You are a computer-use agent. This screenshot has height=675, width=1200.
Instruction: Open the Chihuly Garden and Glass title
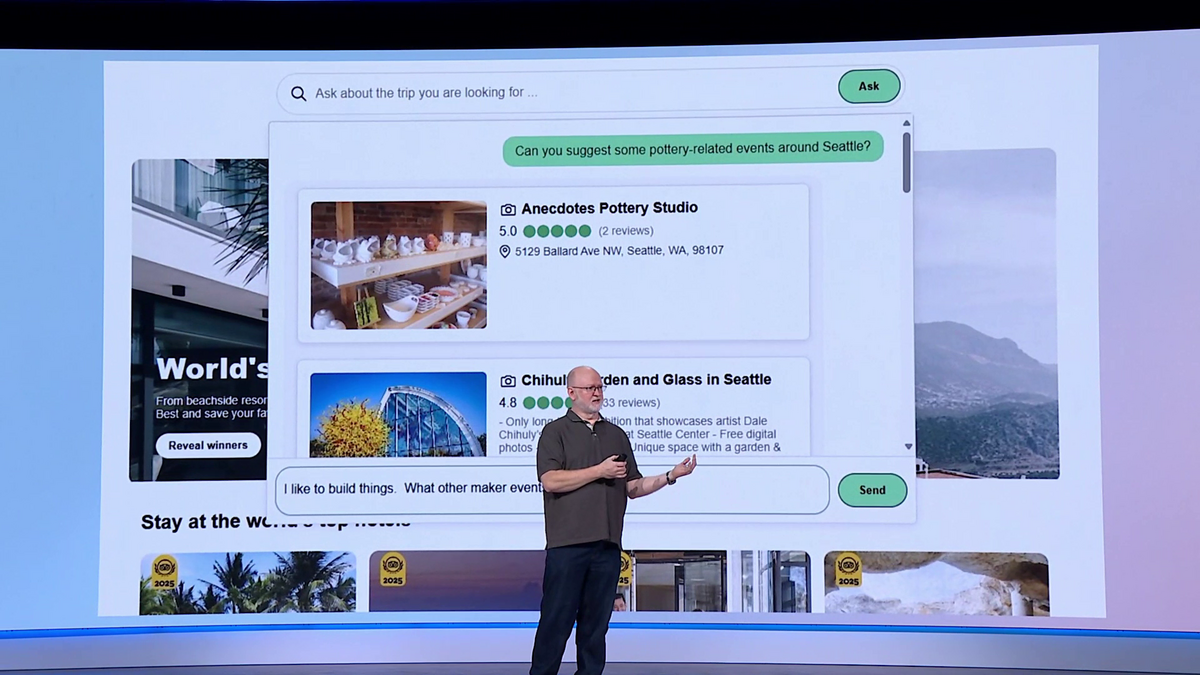click(x=646, y=380)
